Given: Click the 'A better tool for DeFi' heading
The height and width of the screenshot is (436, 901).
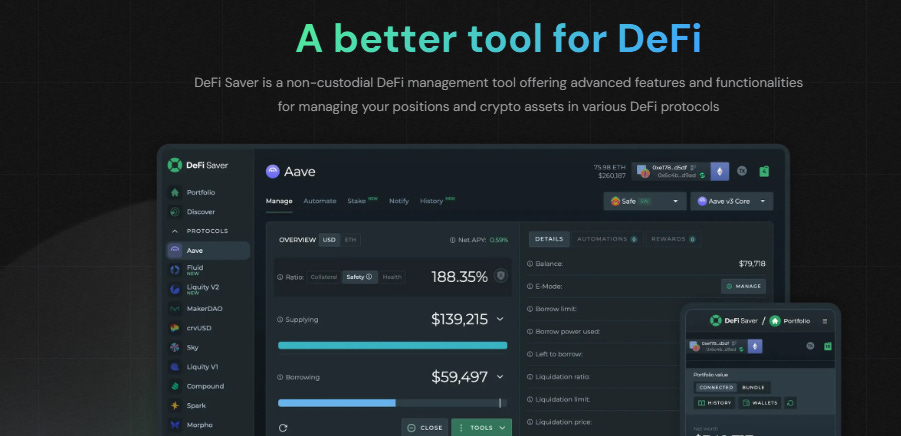Looking at the screenshot, I should (x=499, y=39).
